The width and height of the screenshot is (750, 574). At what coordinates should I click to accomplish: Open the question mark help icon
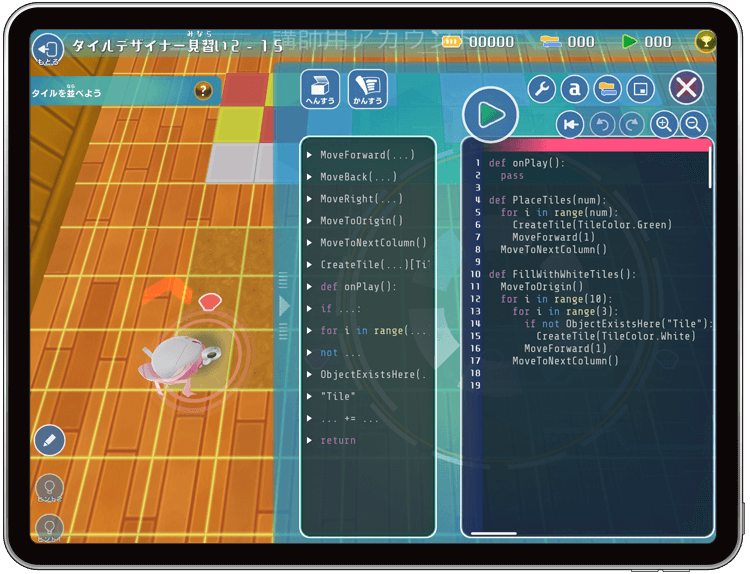pos(203,90)
